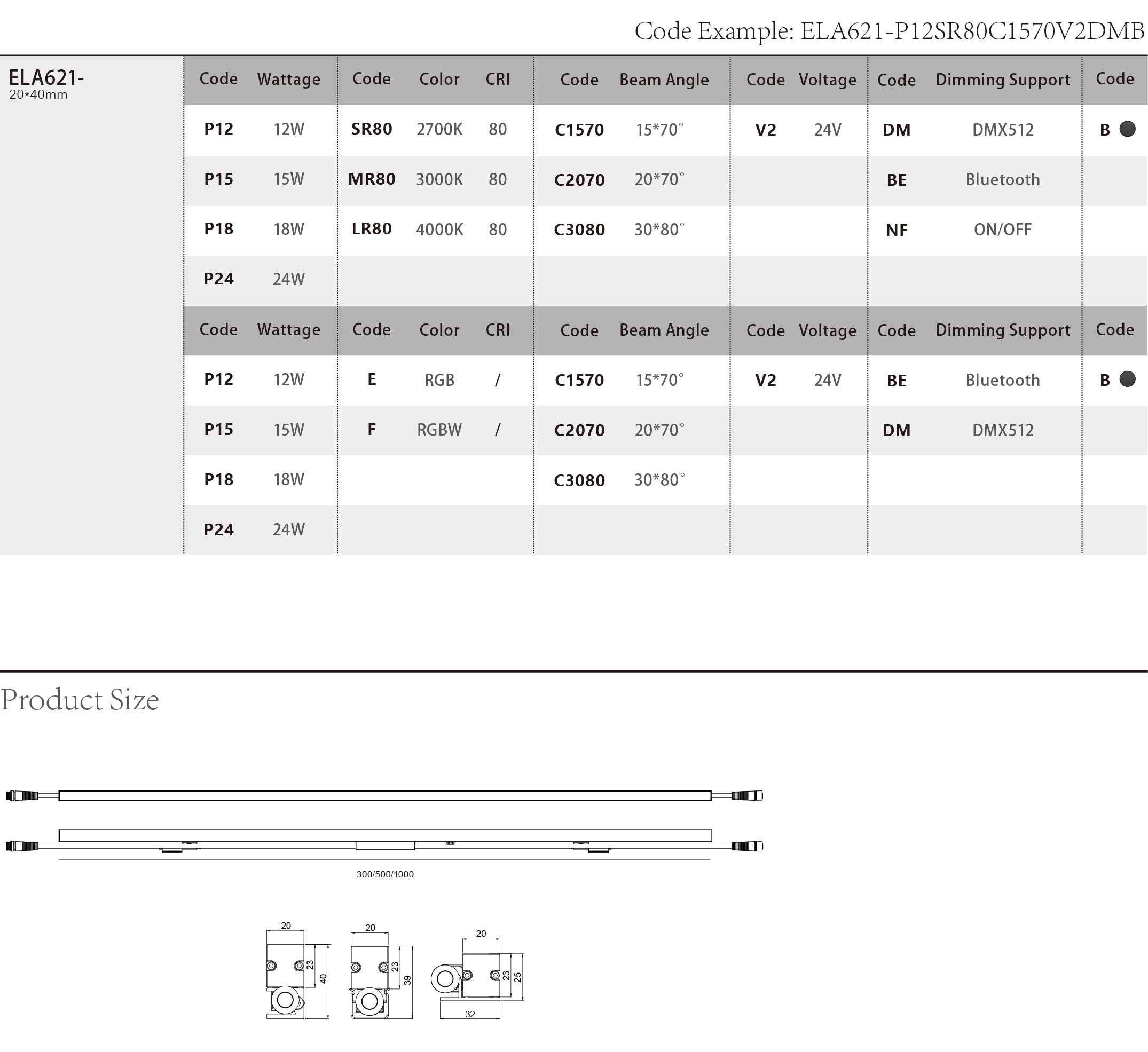Click the 4000K color temperature cell
Image resolution: width=1148 pixels, height=1052 pixels.
click(x=439, y=230)
